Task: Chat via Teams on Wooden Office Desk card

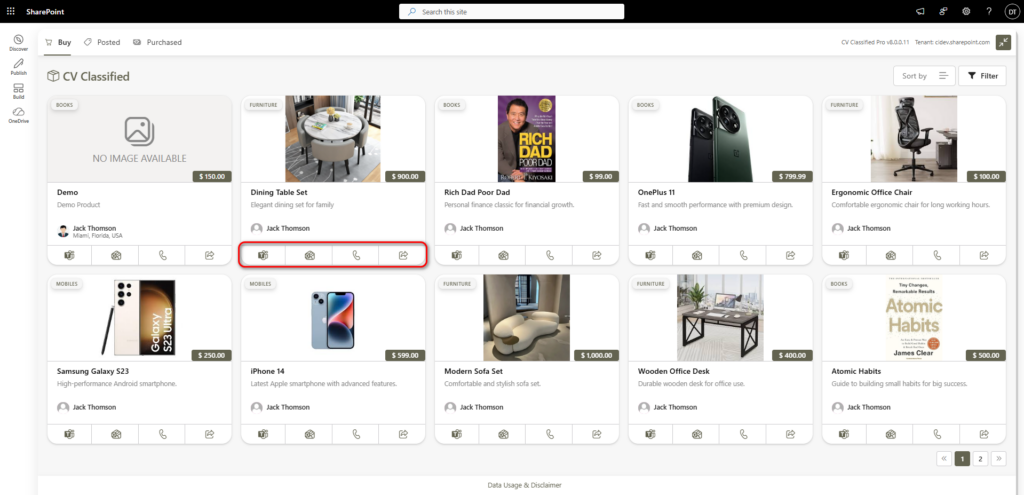Action: pos(650,434)
